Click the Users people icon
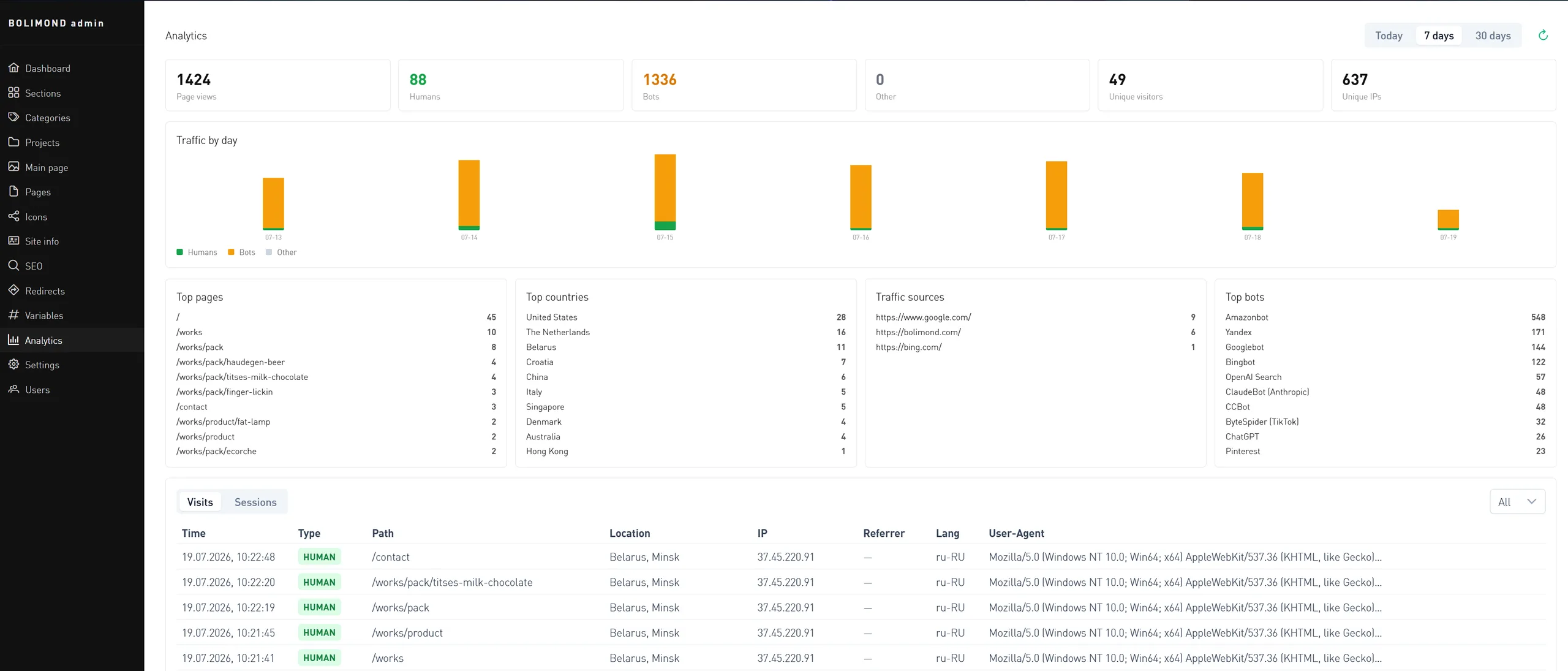 click(x=13, y=389)
